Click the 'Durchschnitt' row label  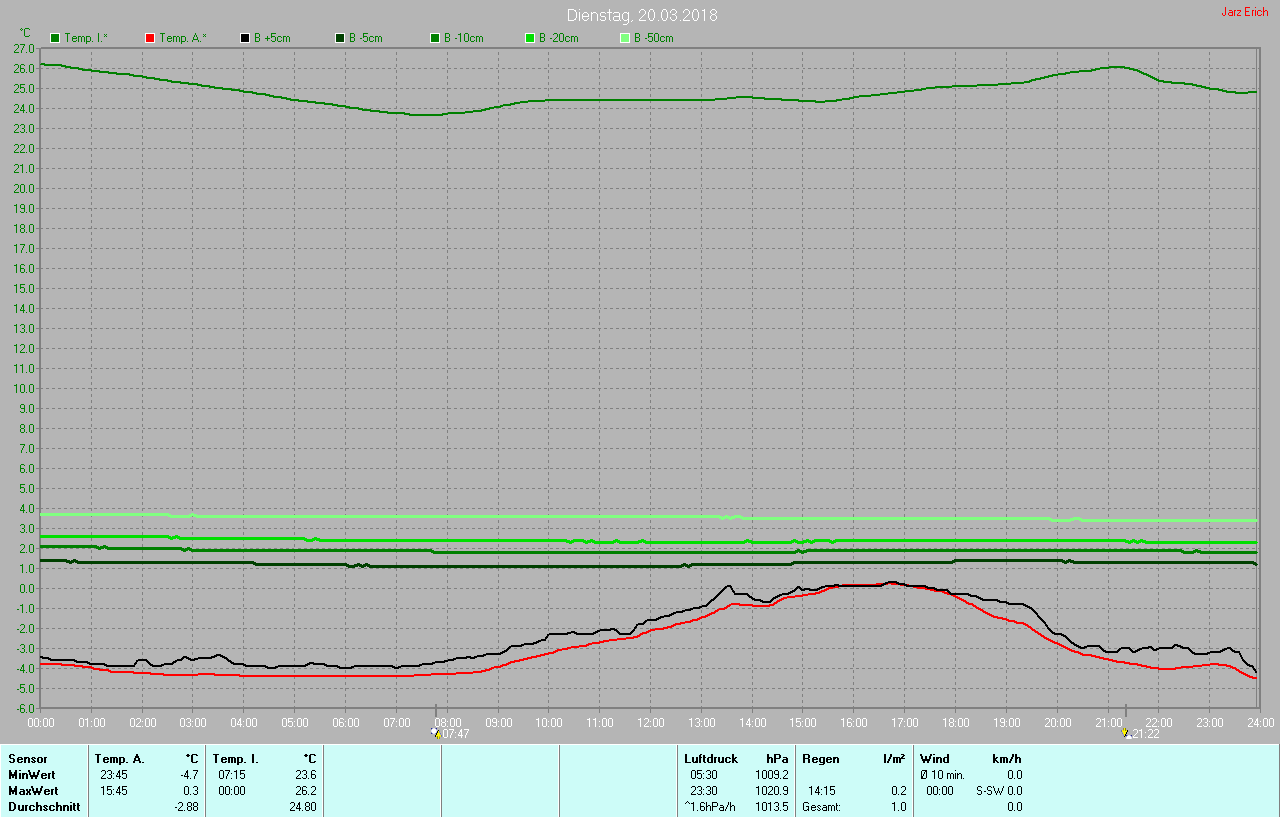pos(44,807)
